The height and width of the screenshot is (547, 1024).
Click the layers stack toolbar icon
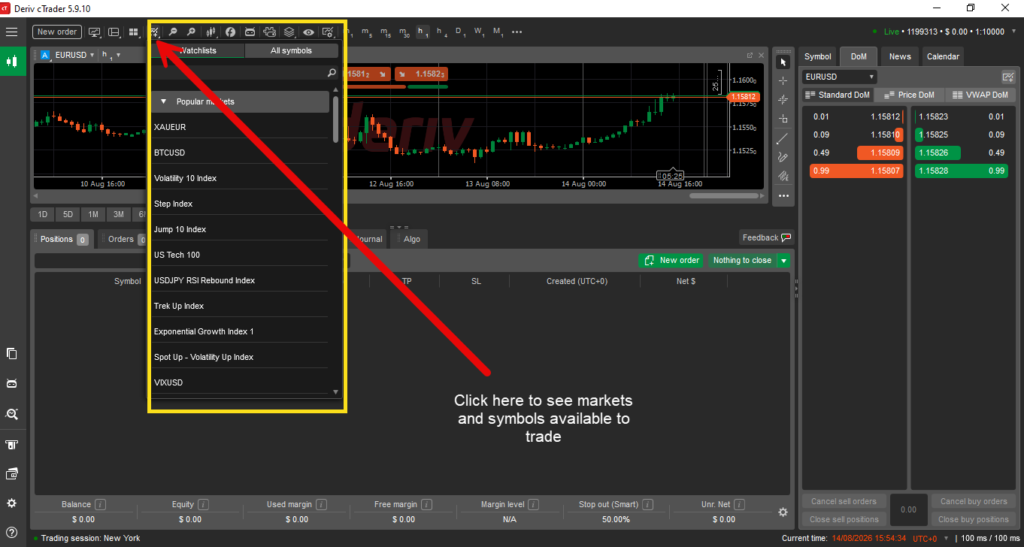pos(289,31)
